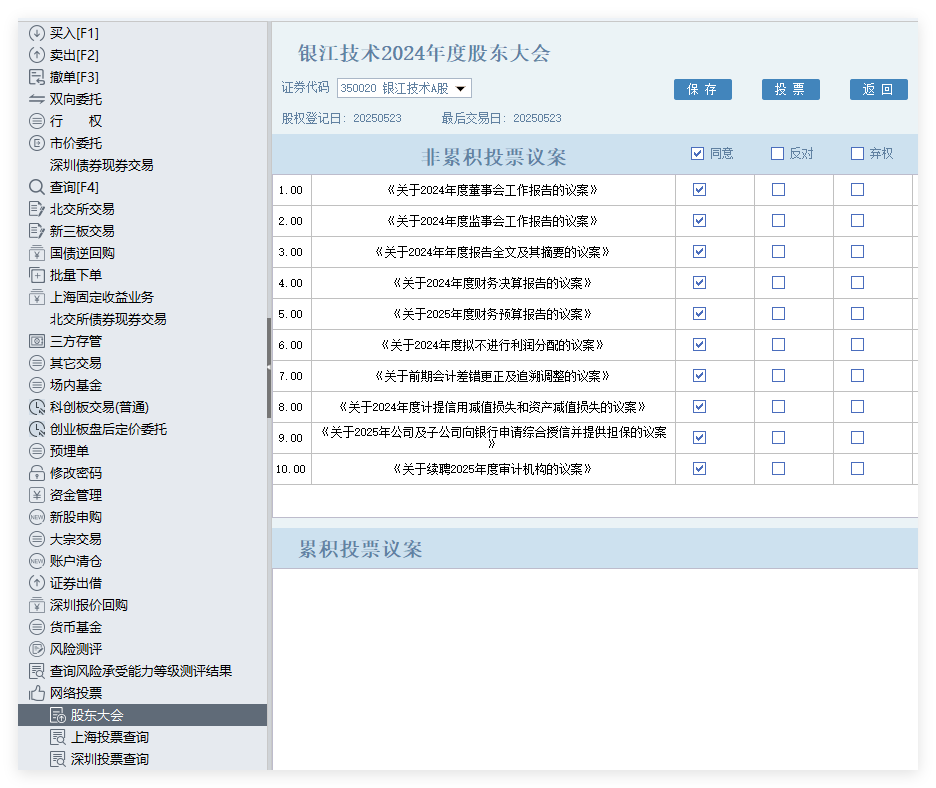
Task: Toggle header 同意 select-all checkbox
Action: pyautogui.click(x=697, y=154)
